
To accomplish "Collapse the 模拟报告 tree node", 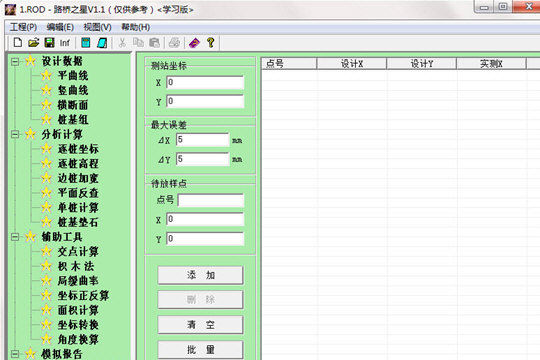I will 15,354.
